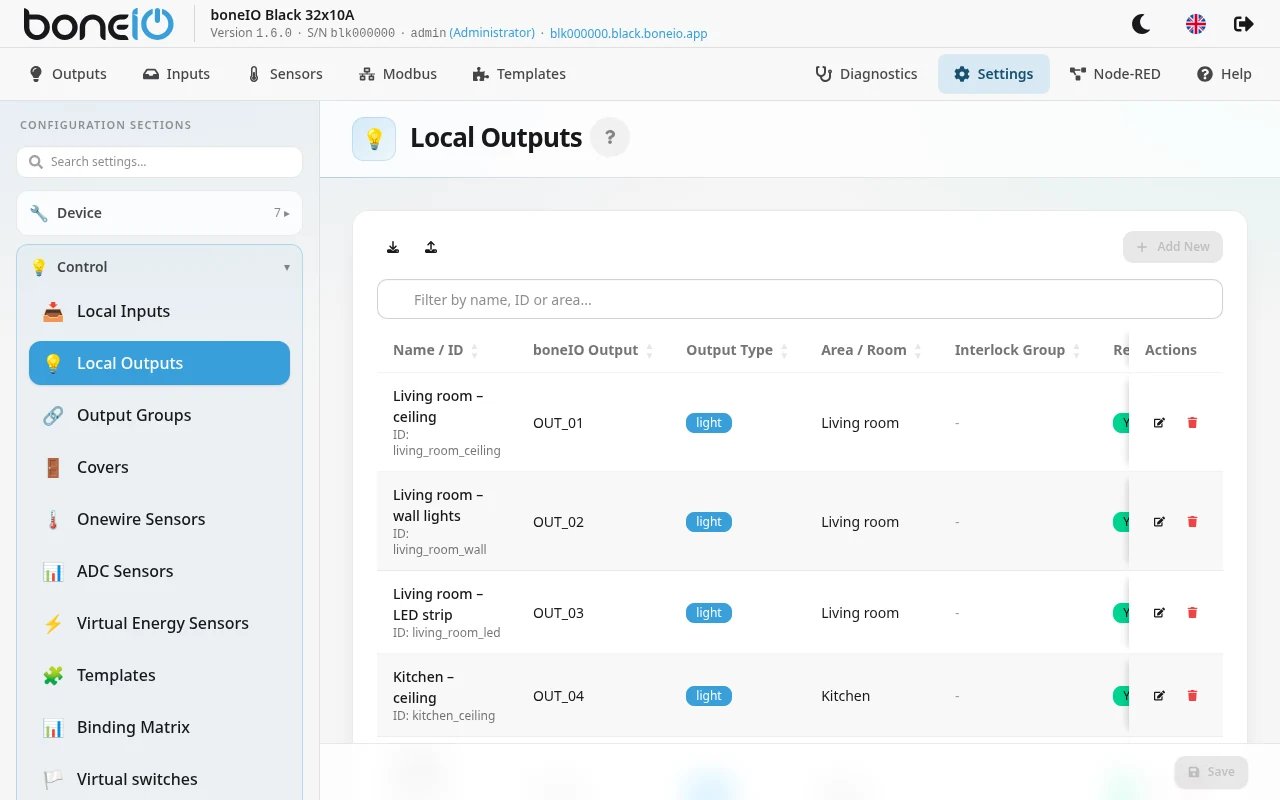Click the upload import icon
Image resolution: width=1280 pixels, height=800 pixels.
pyautogui.click(x=431, y=247)
